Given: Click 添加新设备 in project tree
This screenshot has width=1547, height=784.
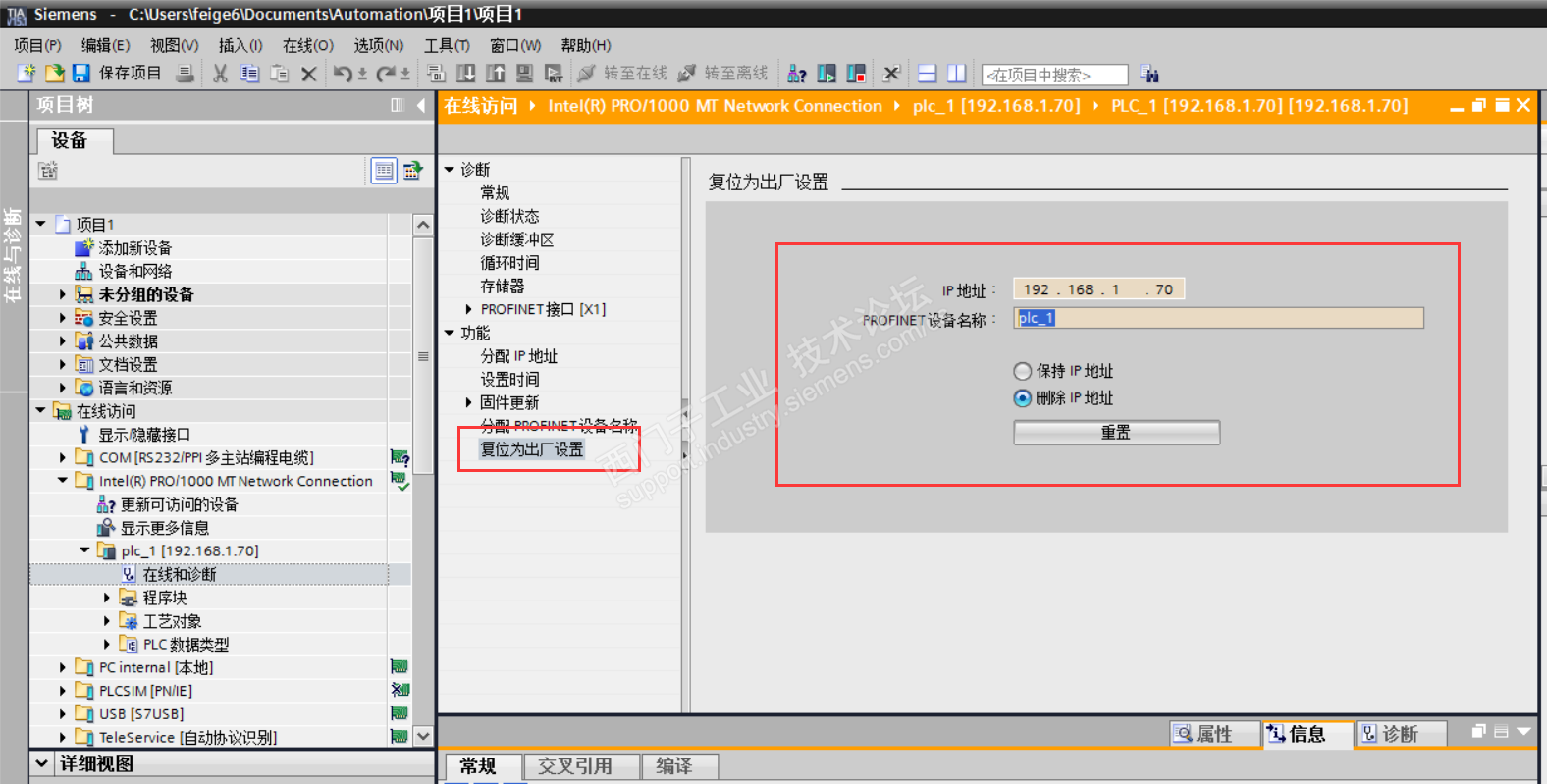Looking at the screenshot, I should 135,248.
